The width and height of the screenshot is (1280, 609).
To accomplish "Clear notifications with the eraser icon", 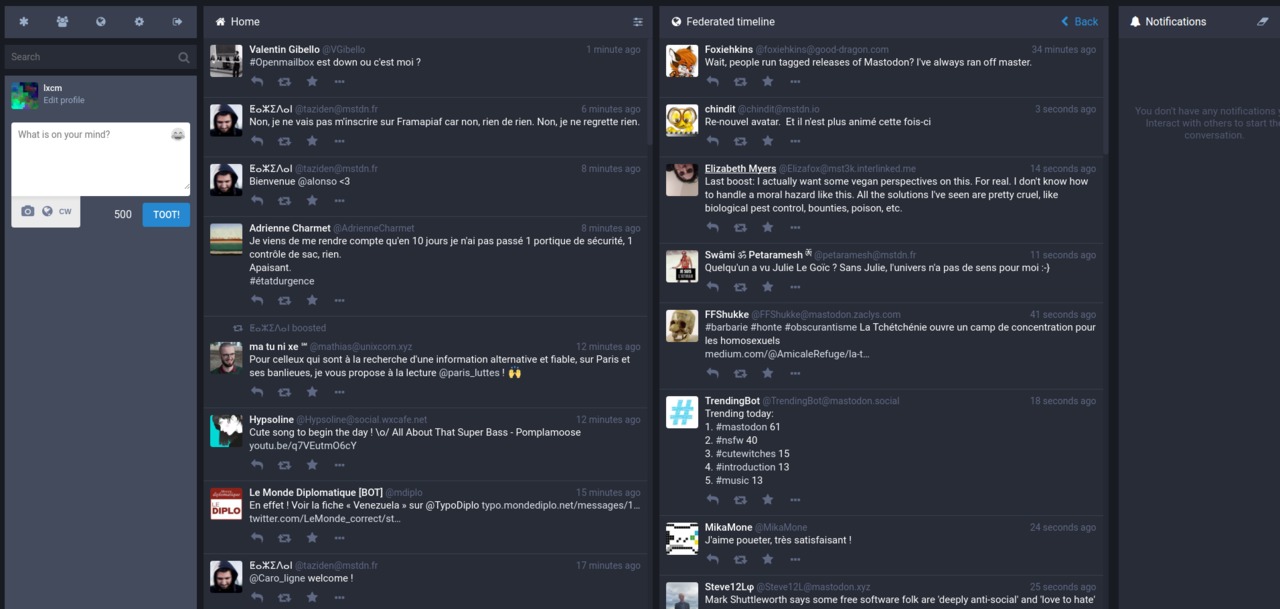I will (1262, 21).
